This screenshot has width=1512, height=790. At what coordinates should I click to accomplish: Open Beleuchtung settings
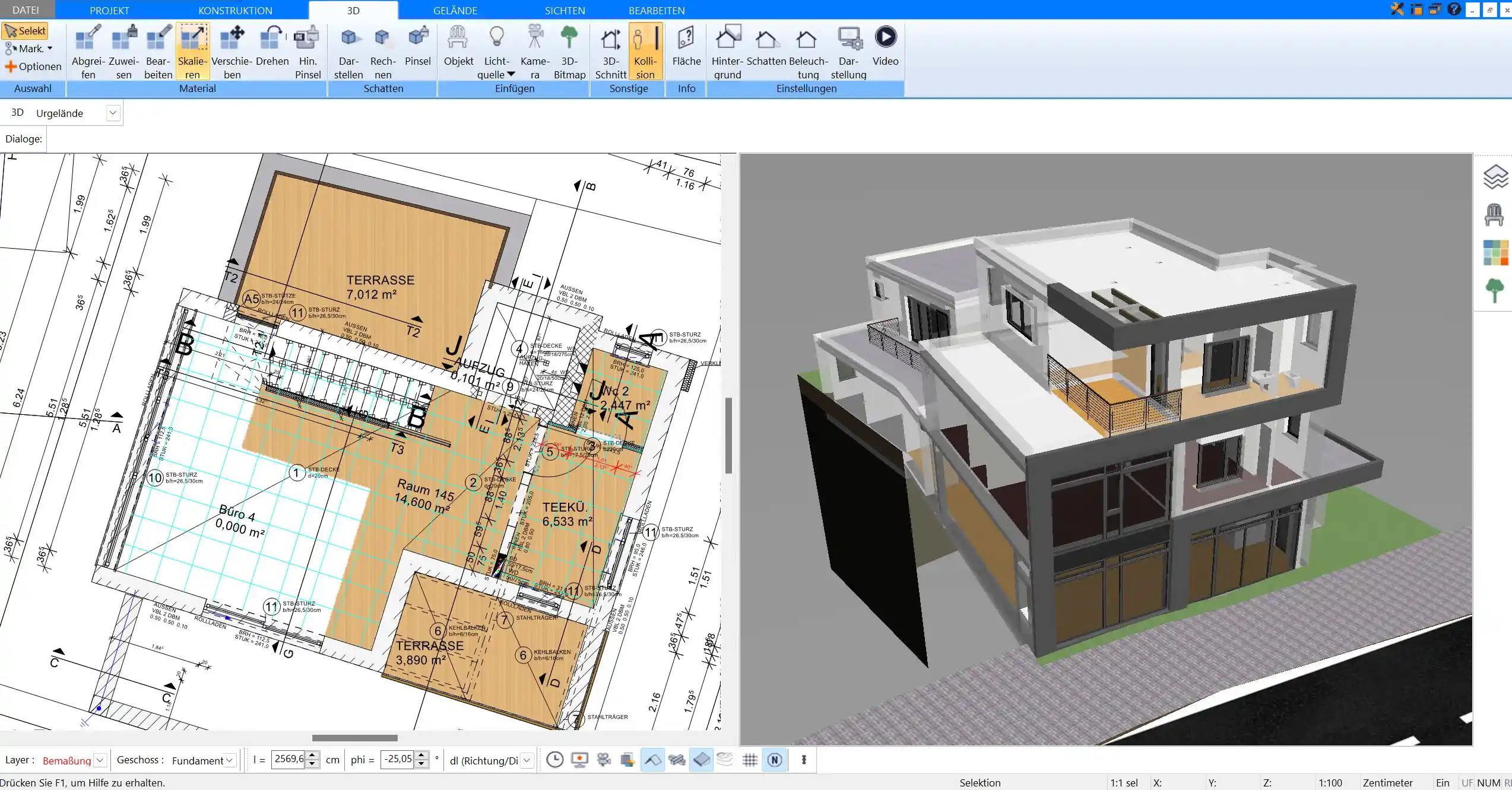coord(808,52)
